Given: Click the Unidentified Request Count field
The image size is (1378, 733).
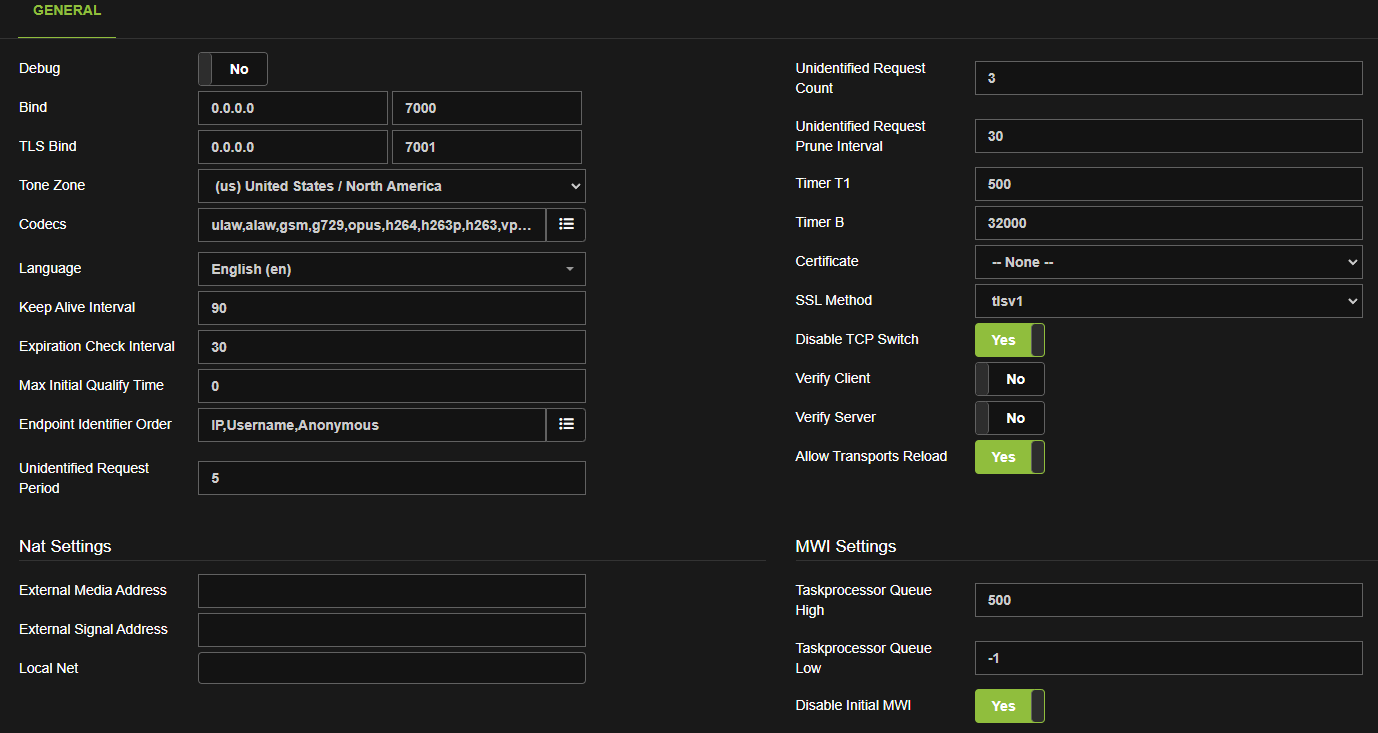Looking at the screenshot, I should 1169,78.
